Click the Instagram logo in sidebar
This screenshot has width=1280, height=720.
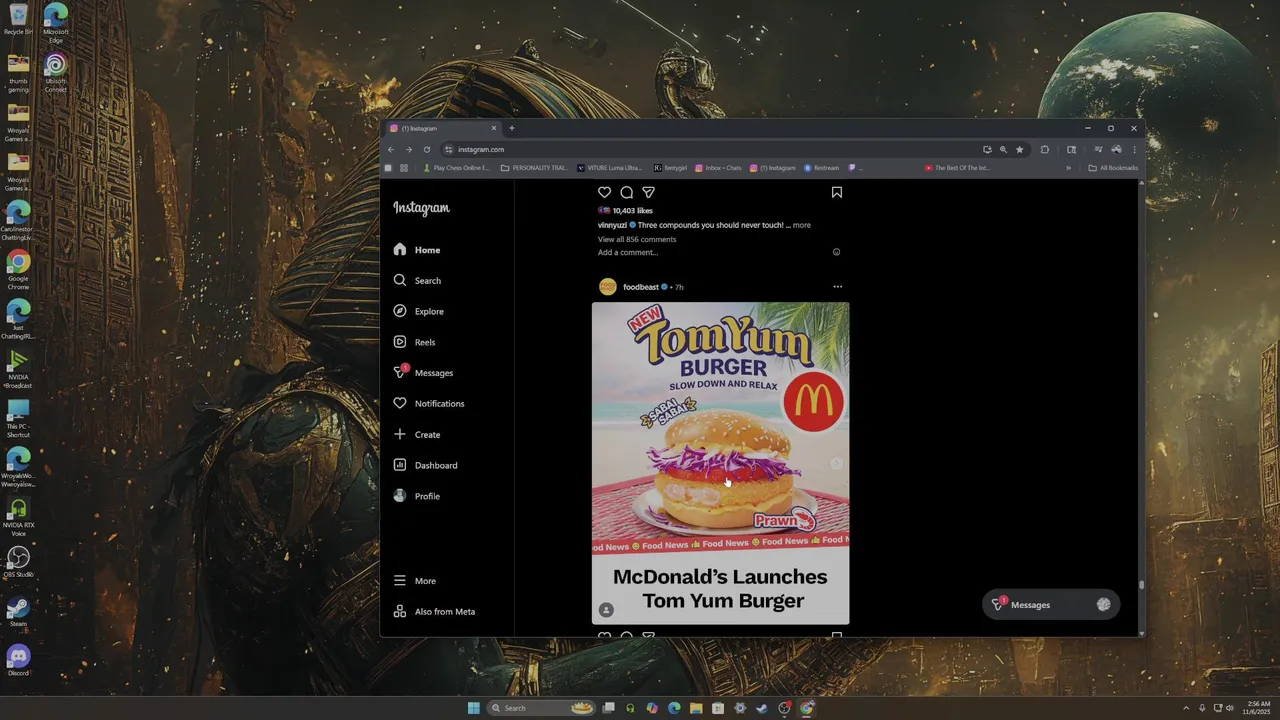(x=421, y=208)
